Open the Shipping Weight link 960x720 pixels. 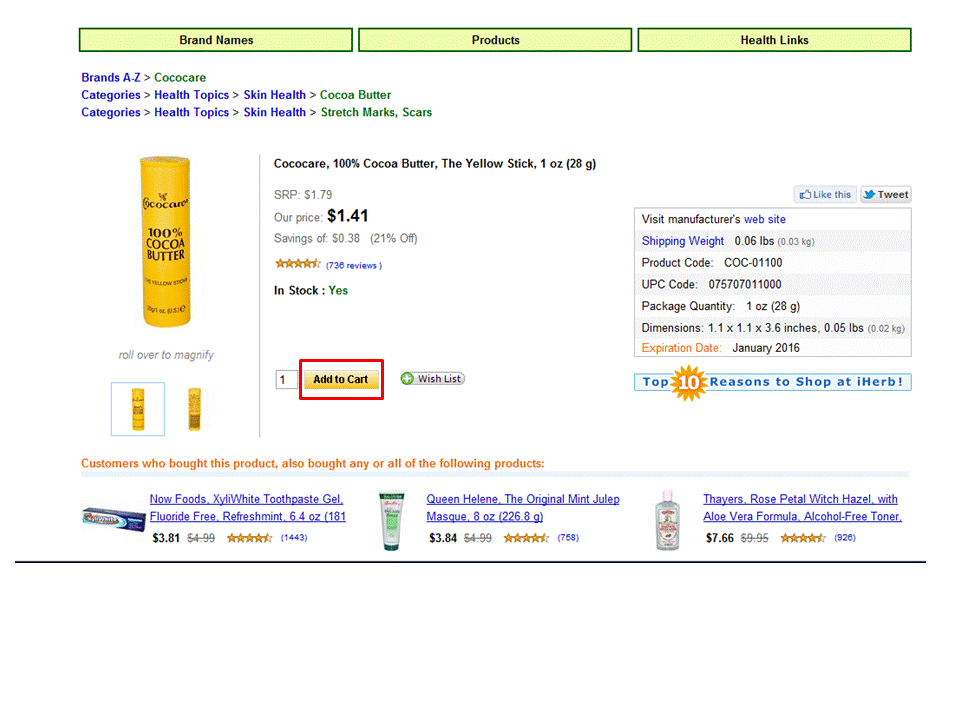coord(683,241)
